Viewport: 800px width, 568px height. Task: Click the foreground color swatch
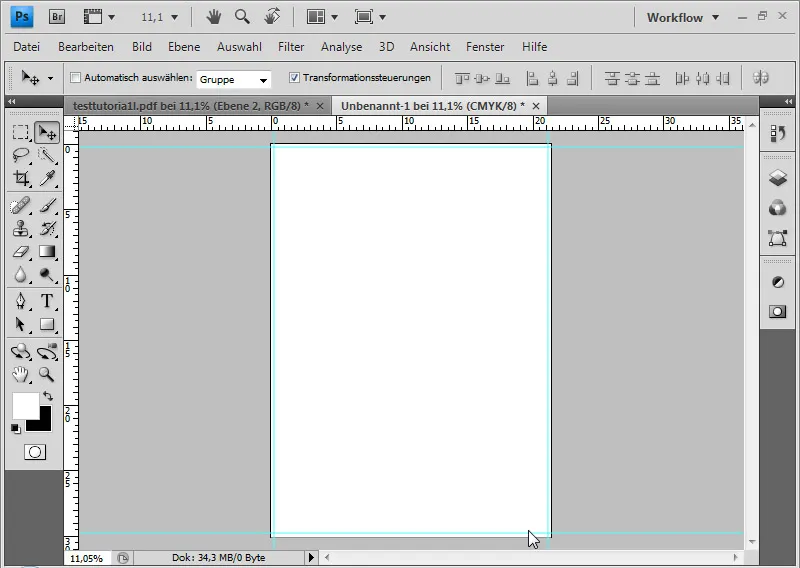point(26,405)
